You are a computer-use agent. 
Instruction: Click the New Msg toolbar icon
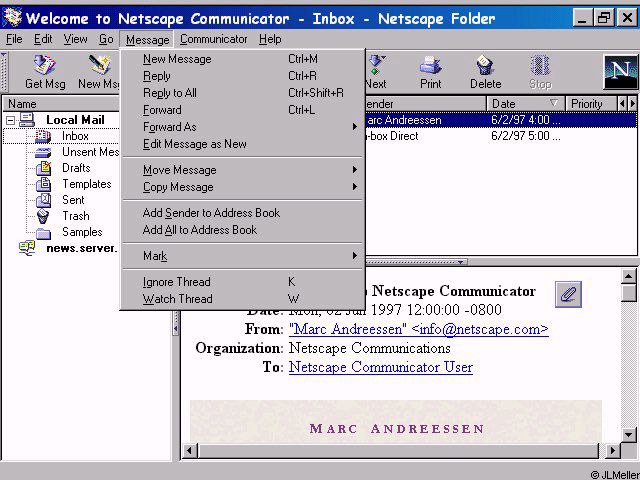(x=100, y=65)
